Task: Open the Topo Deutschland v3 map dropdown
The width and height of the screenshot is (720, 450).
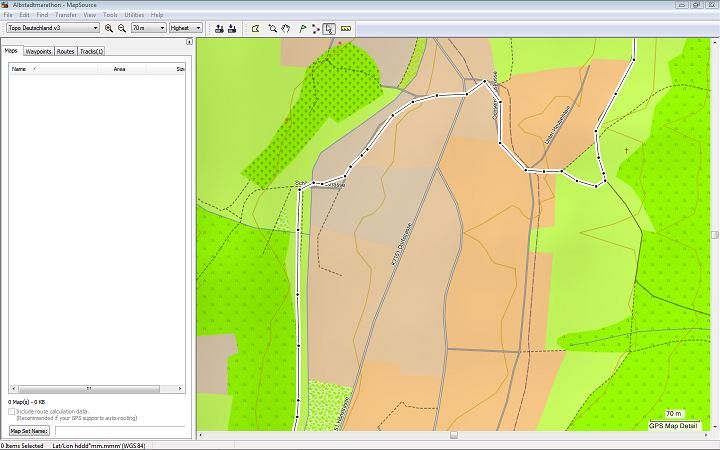Action: pyautogui.click(x=95, y=28)
